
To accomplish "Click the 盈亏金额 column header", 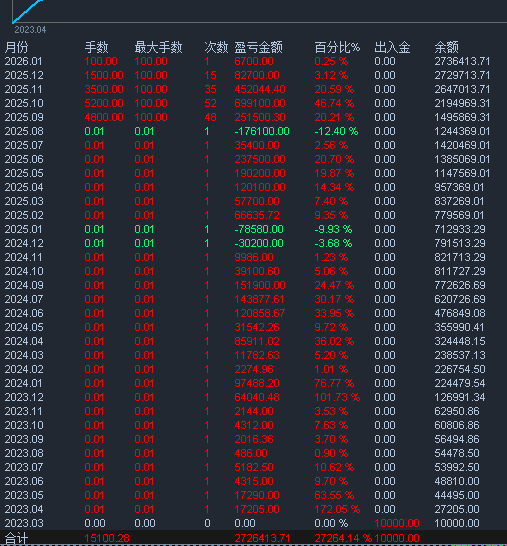I will point(258,47).
